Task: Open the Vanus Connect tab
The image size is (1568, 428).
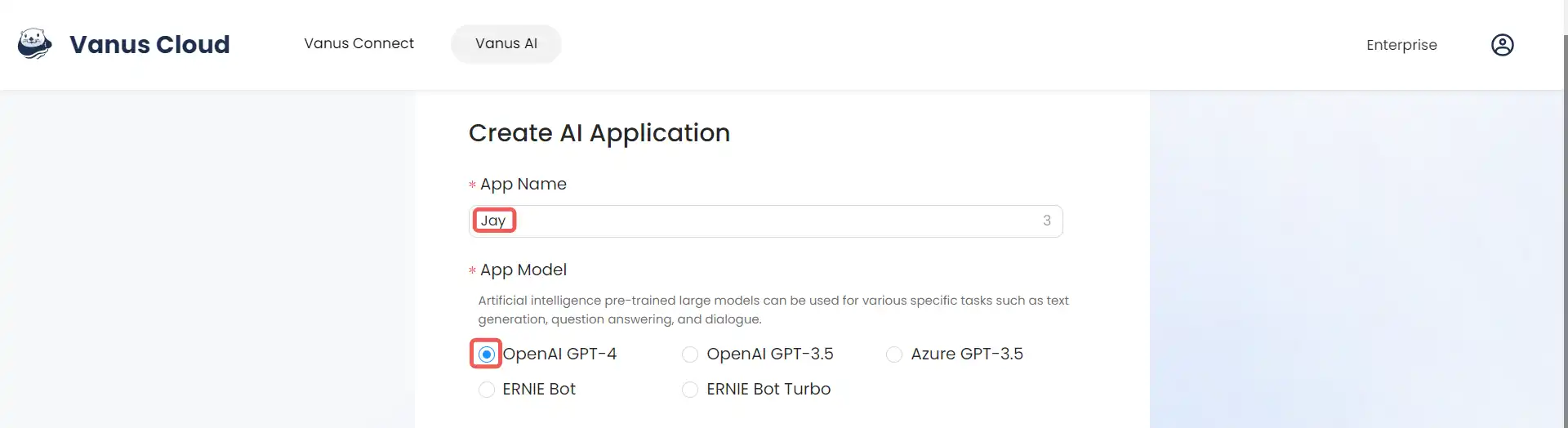Action: click(x=359, y=43)
